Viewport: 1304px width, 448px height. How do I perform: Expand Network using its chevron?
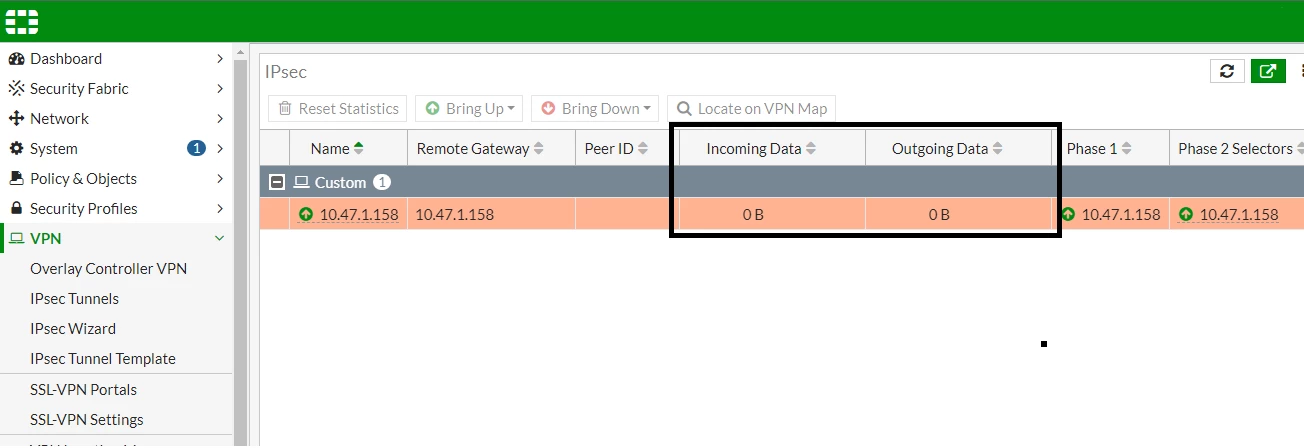(x=219, y=119)
